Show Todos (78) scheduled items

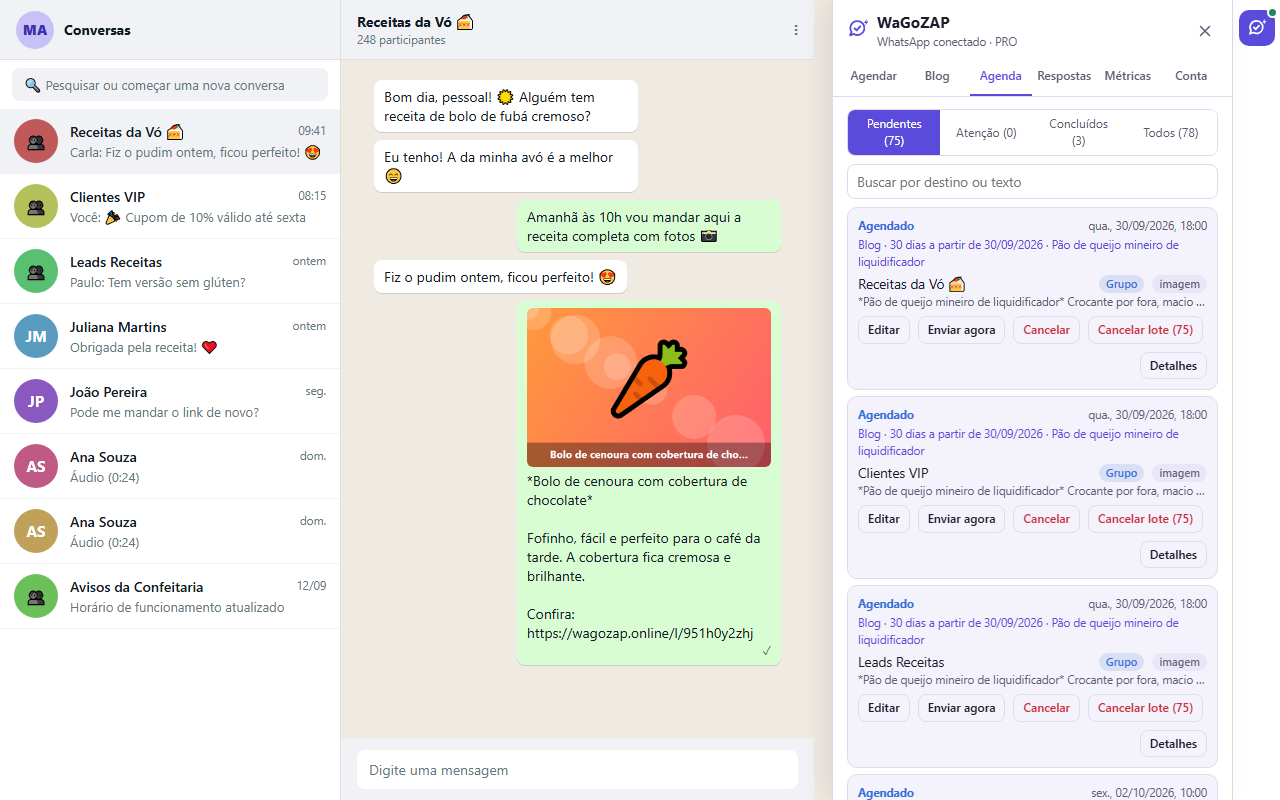(x=1170, y=133)
